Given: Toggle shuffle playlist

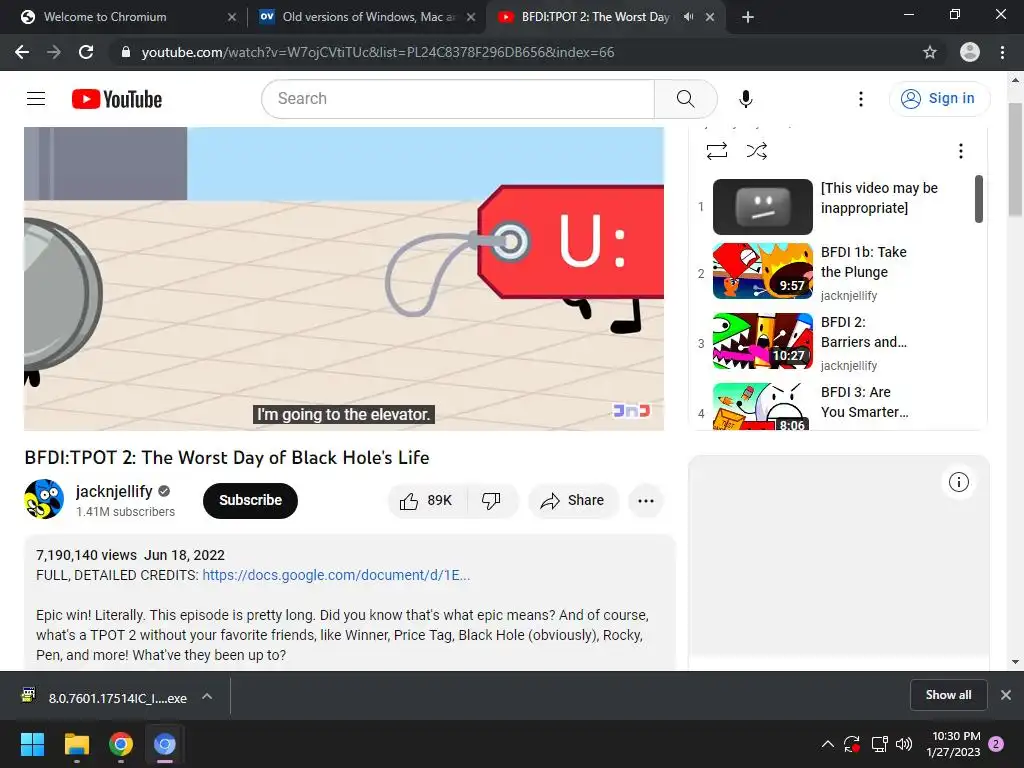Looking at the screenshot, I should tap(756, 151).
